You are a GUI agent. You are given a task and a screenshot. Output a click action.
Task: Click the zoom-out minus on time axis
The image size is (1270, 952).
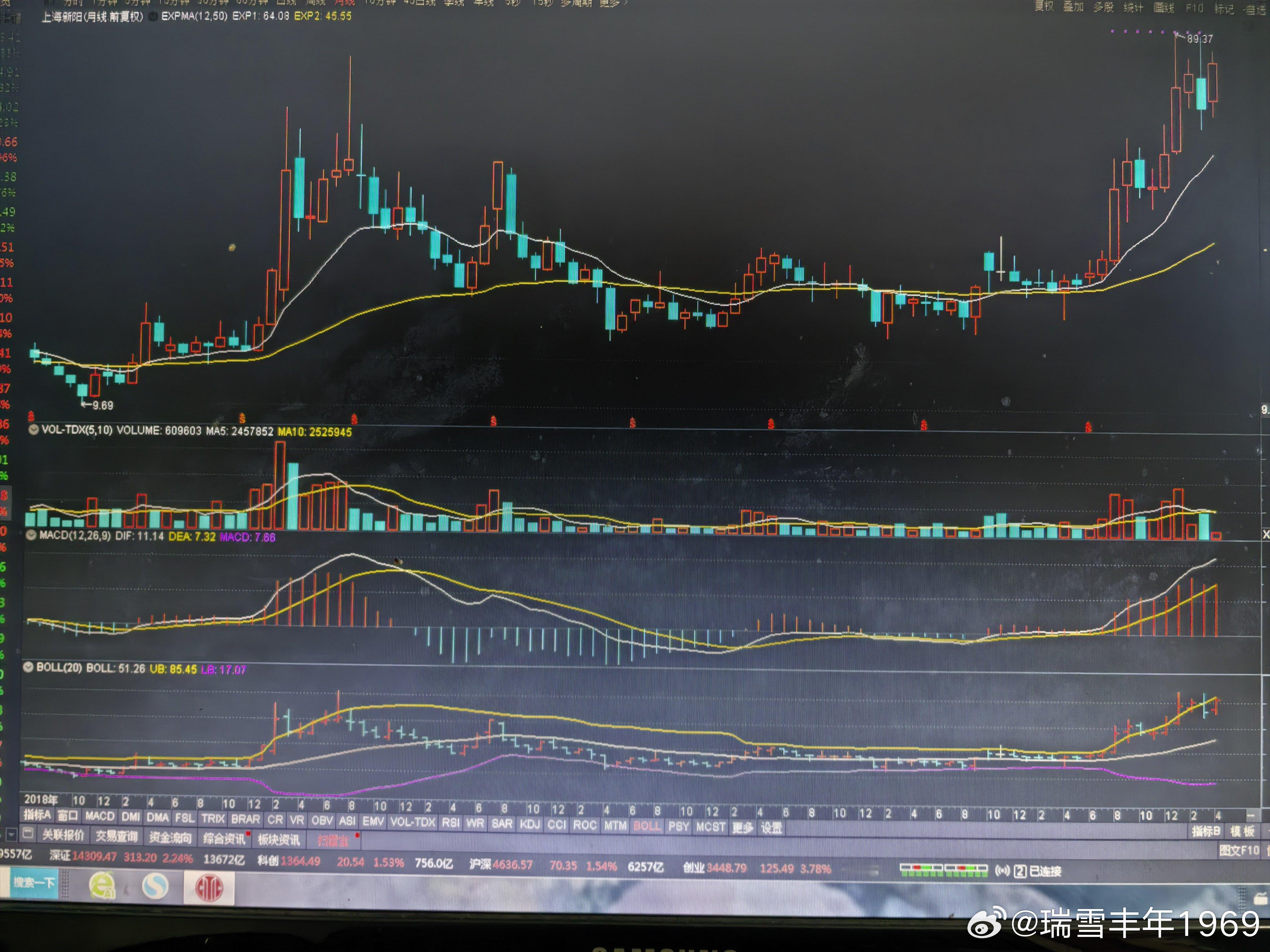click(1252, 815)
